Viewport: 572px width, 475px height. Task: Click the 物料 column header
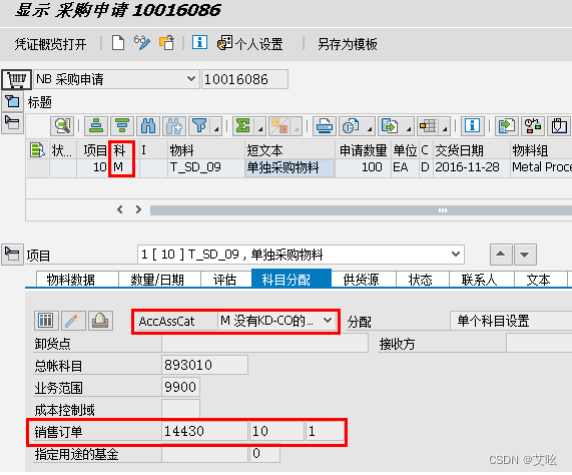coord(206,150)
